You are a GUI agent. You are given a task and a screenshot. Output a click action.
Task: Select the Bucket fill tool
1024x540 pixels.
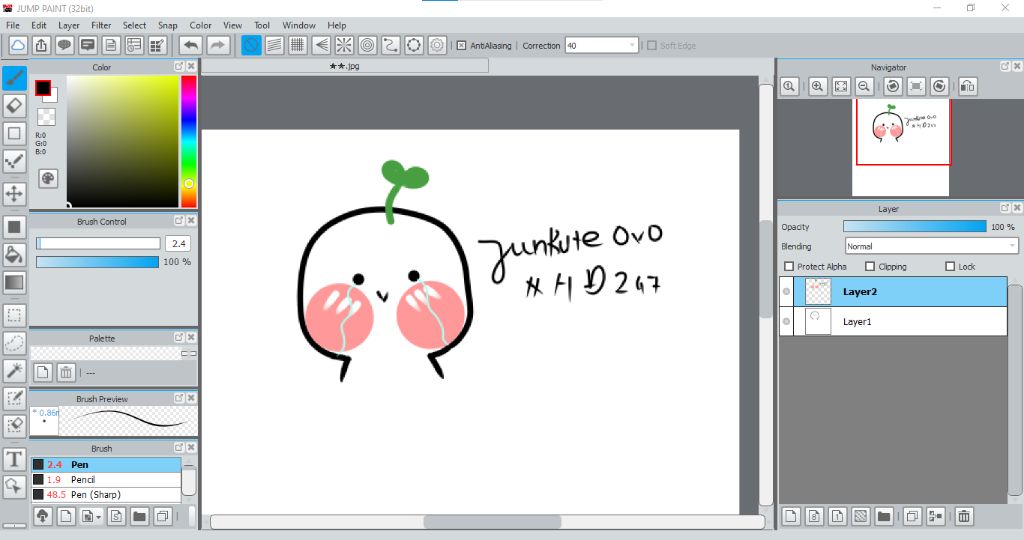click(14, 254)
